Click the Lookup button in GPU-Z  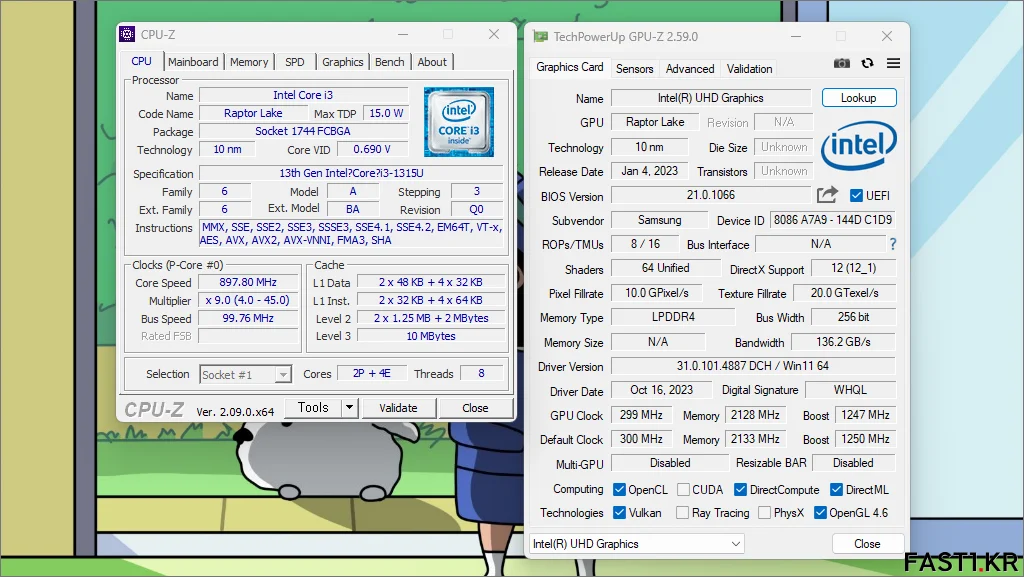859,98
